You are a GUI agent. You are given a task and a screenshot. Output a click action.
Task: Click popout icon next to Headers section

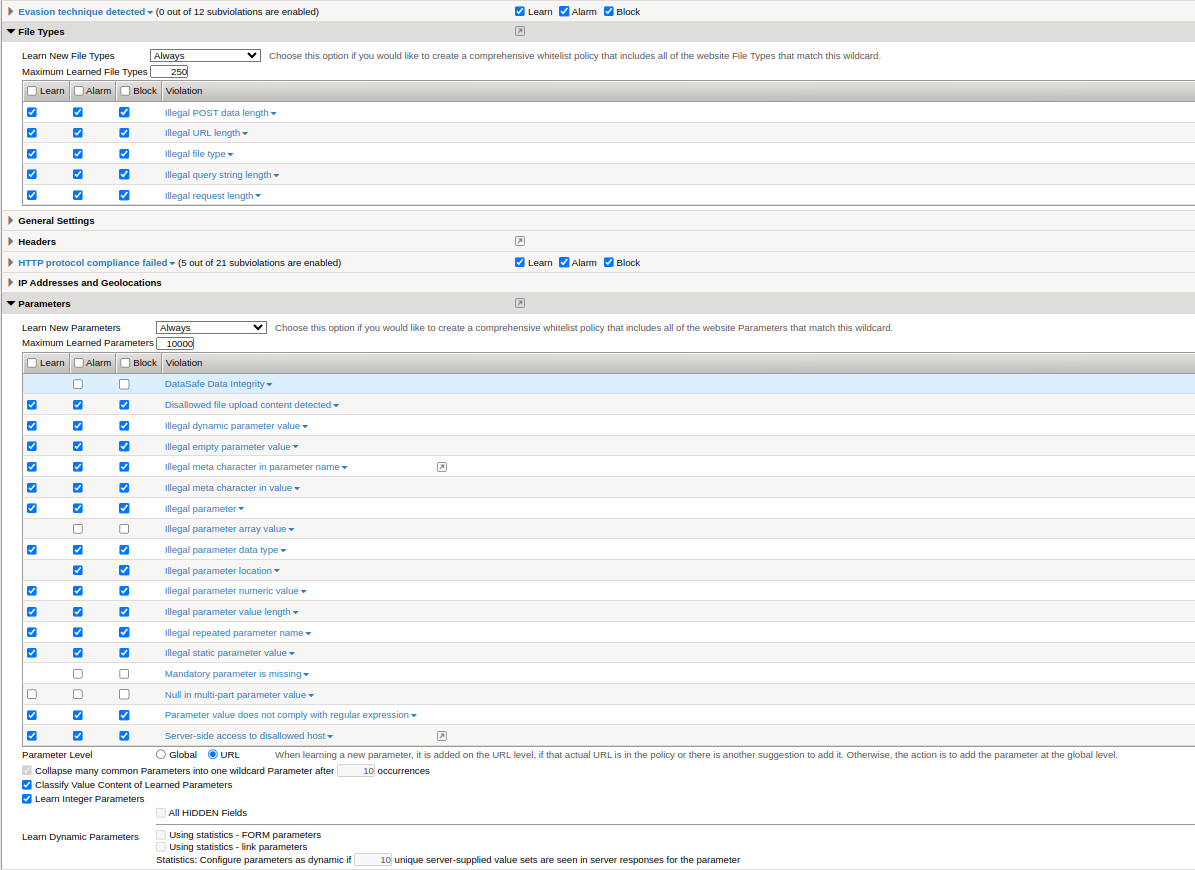[520, 241]
